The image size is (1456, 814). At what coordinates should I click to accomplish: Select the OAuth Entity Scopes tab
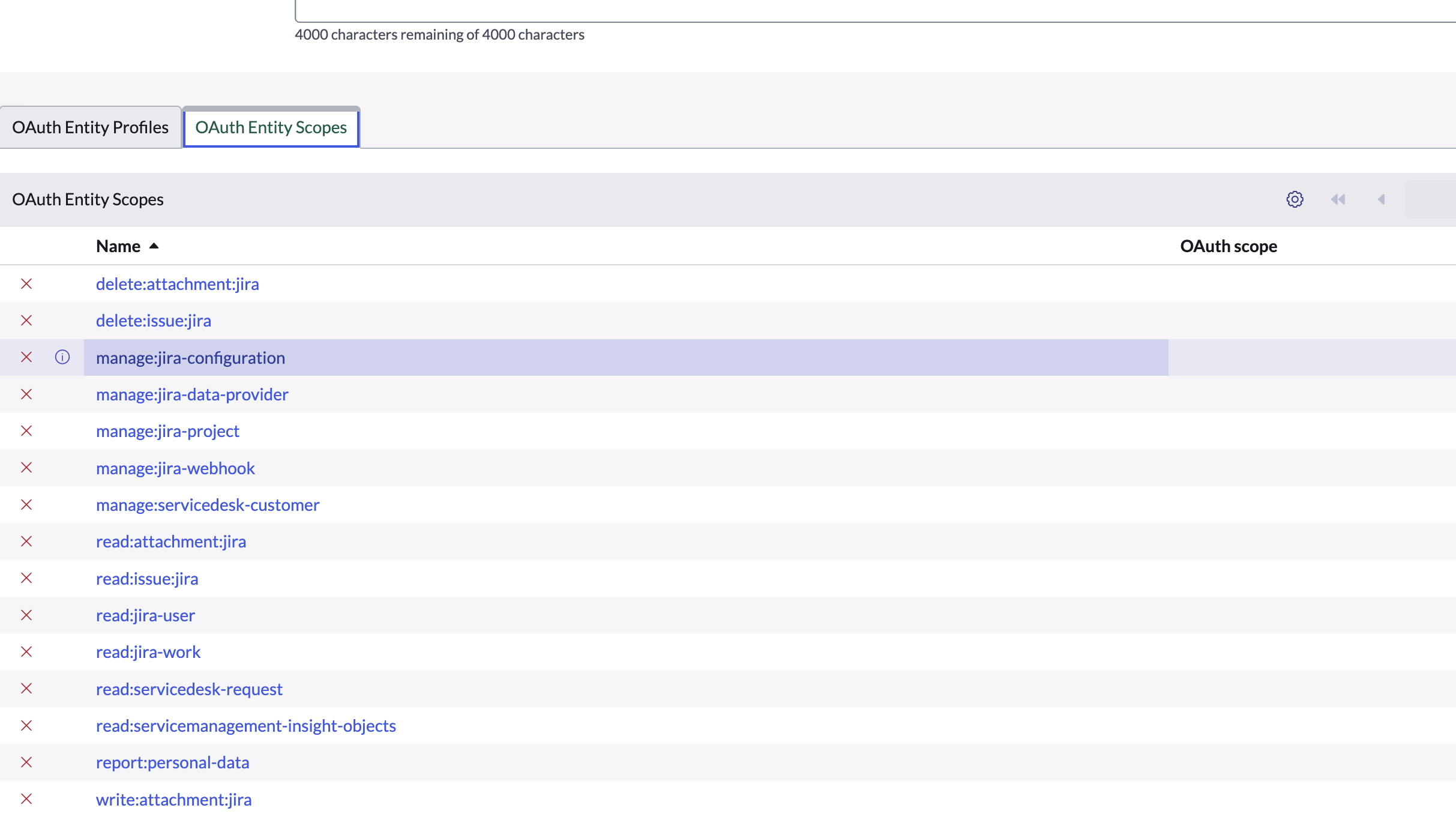[x=271, y=127]
